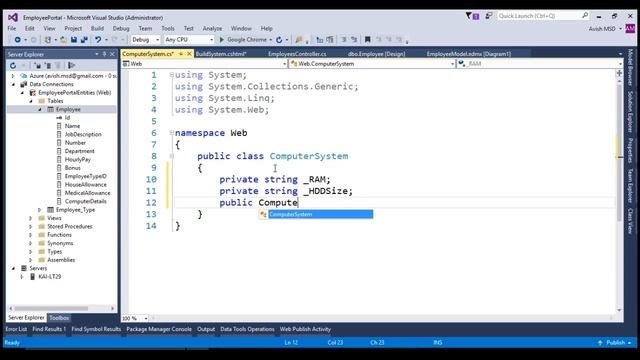Viewport: 640px width, 360px height.
Task: Click the comment out lines icon
Action: point(344,40)
